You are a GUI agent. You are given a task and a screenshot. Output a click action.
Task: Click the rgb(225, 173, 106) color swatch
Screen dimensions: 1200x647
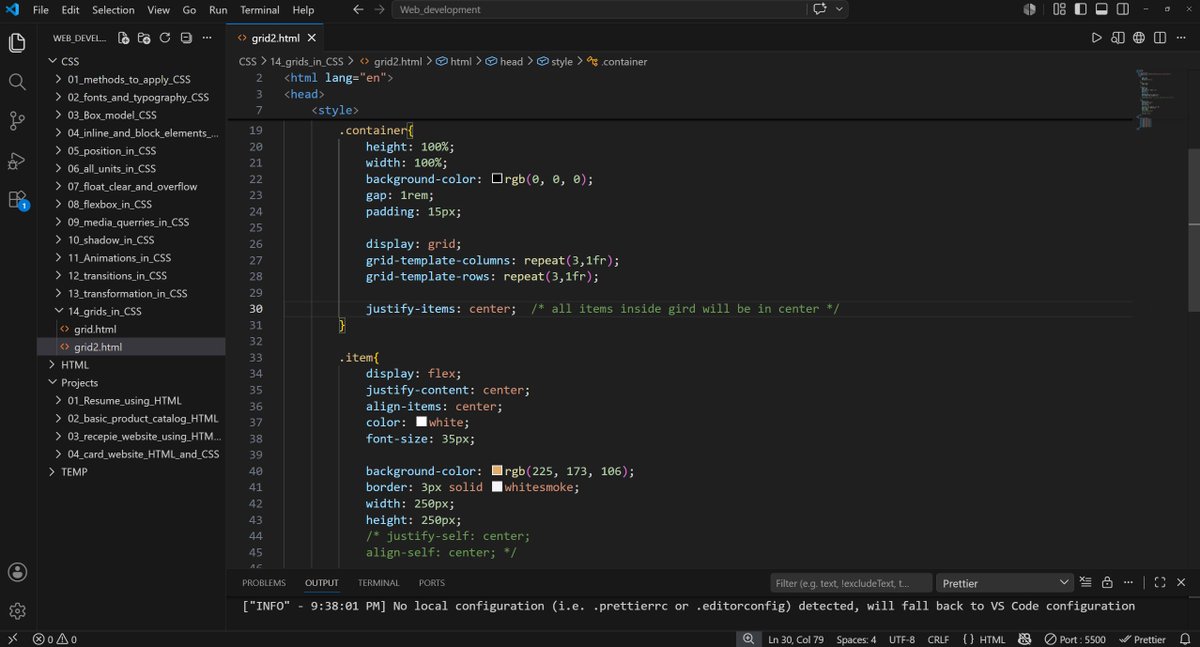point(497,471)
